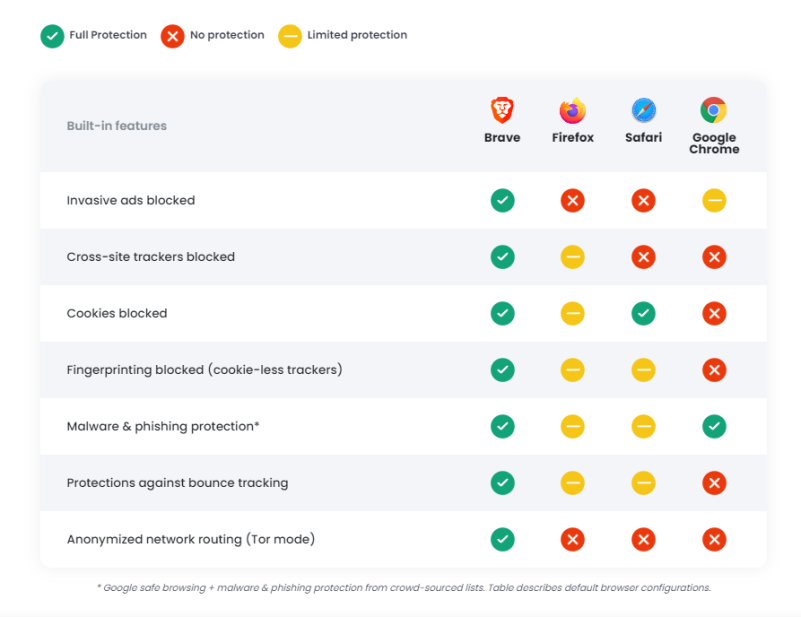Click the 'Google Chrome' column label
Screen dimensions: 801x617
coord(714,143)
